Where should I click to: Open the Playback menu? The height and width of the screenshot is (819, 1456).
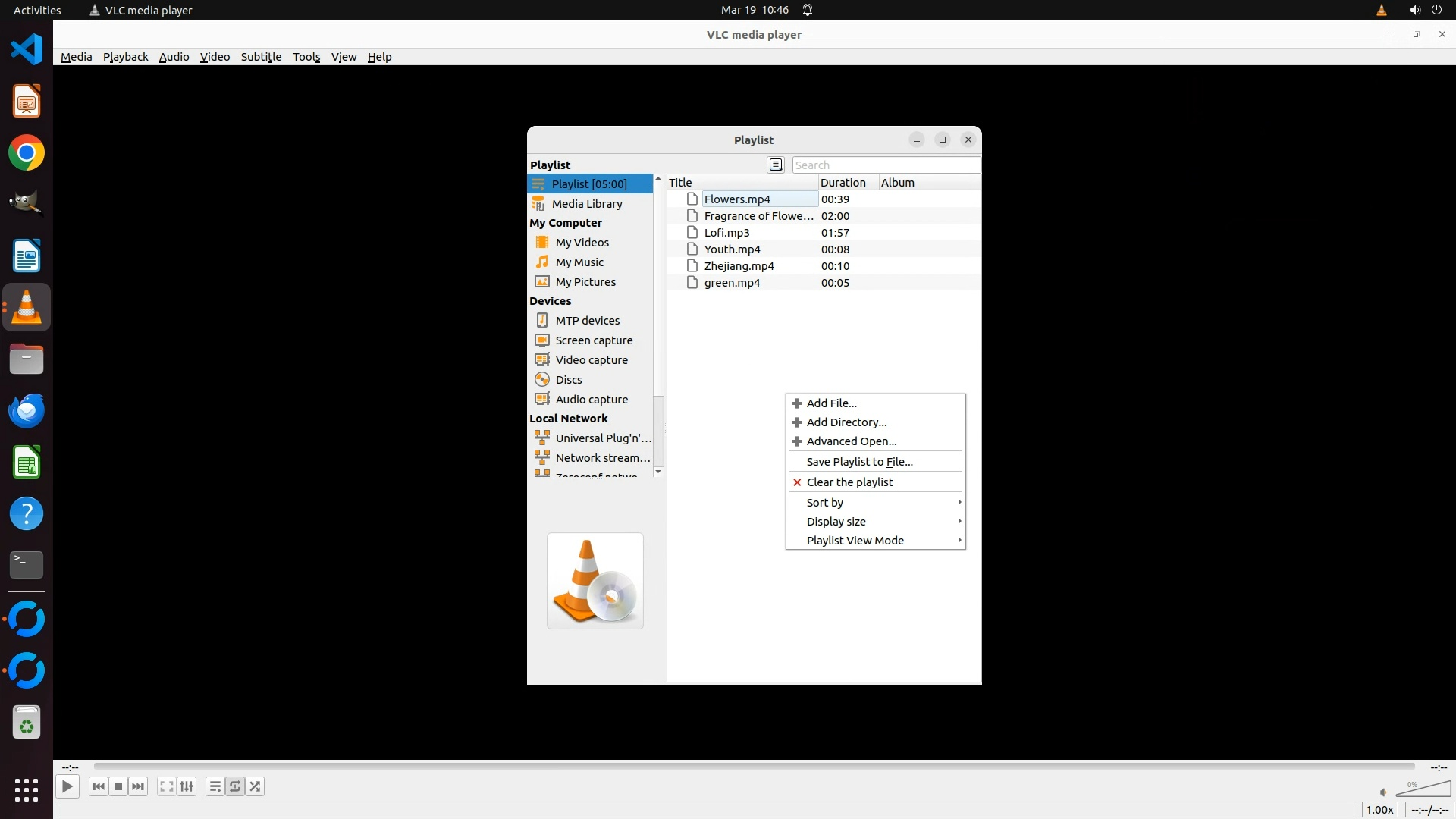pos(125,57)
